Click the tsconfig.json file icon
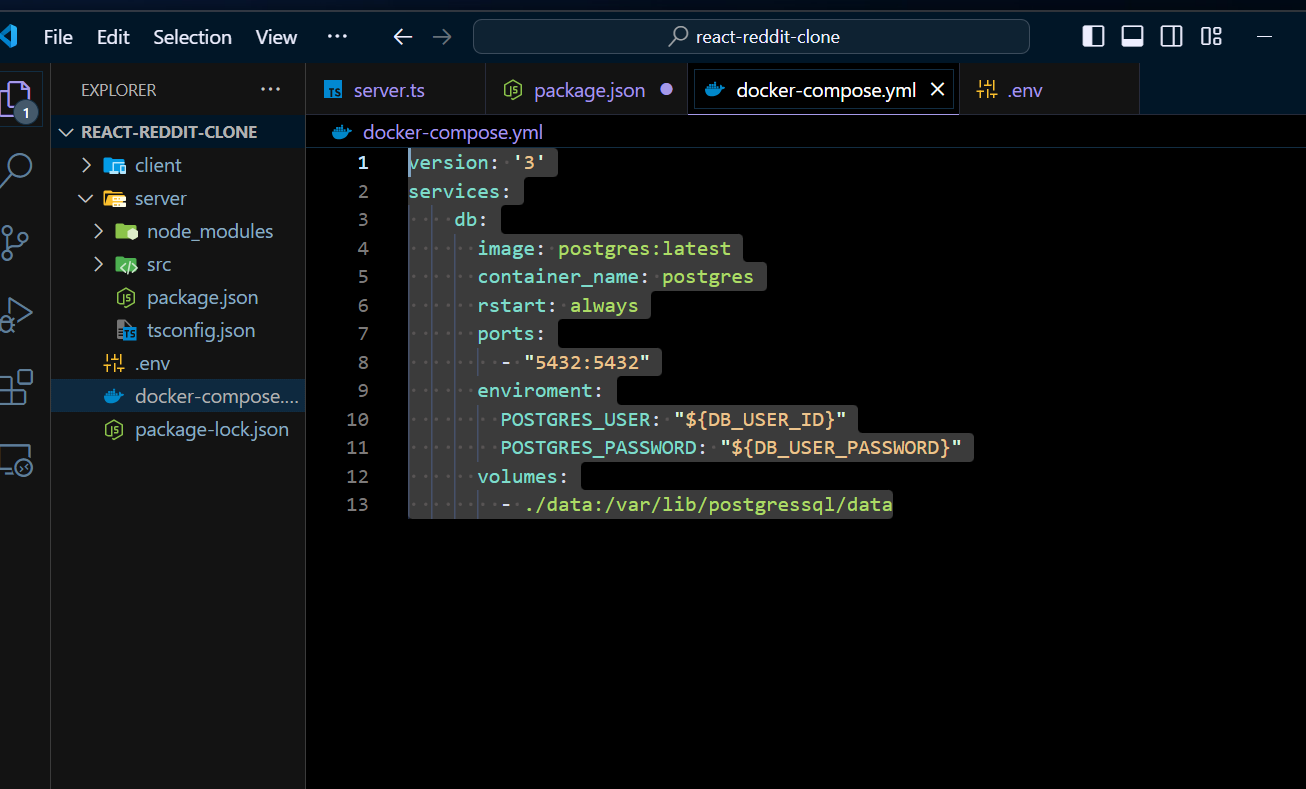 (x=127, y=330)
